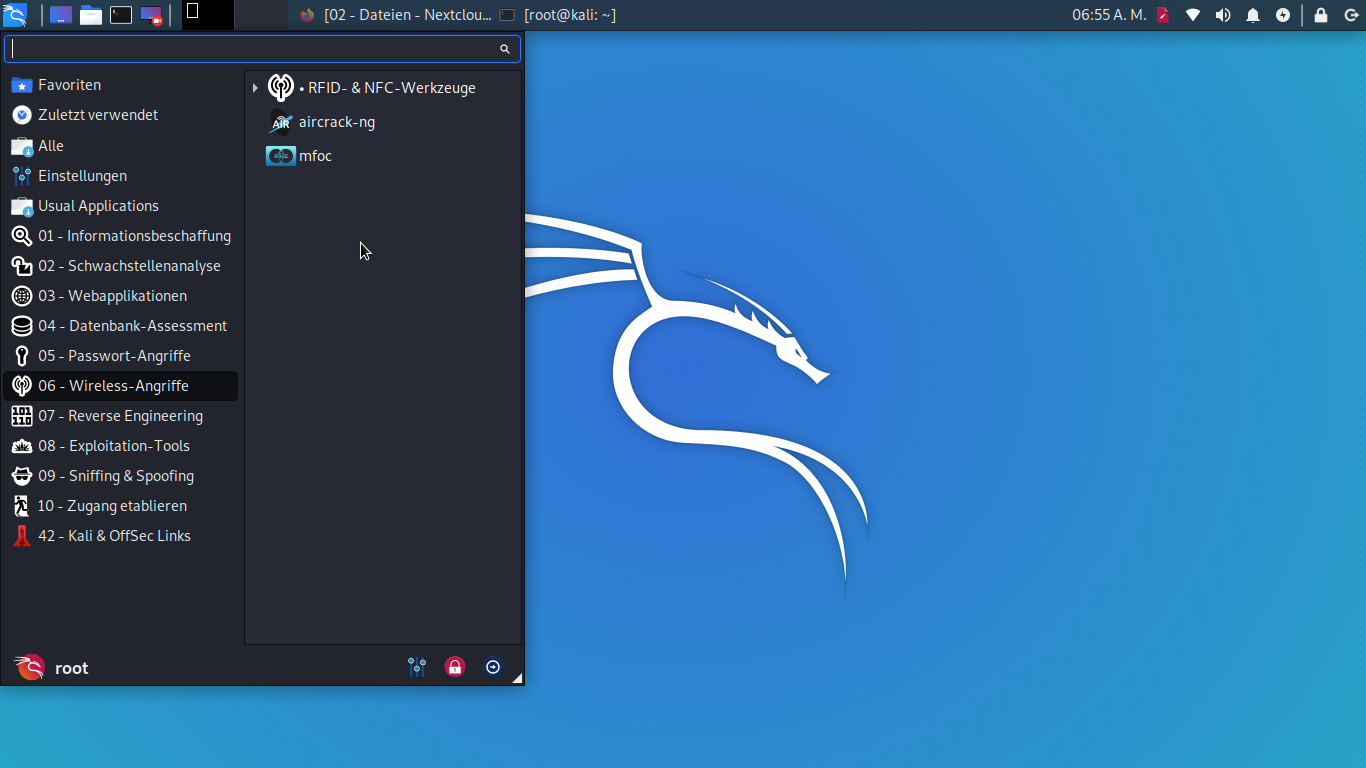Switch to Nextcloud Firefox window in taskbar

pyautogui.click(x=395, y=15)
